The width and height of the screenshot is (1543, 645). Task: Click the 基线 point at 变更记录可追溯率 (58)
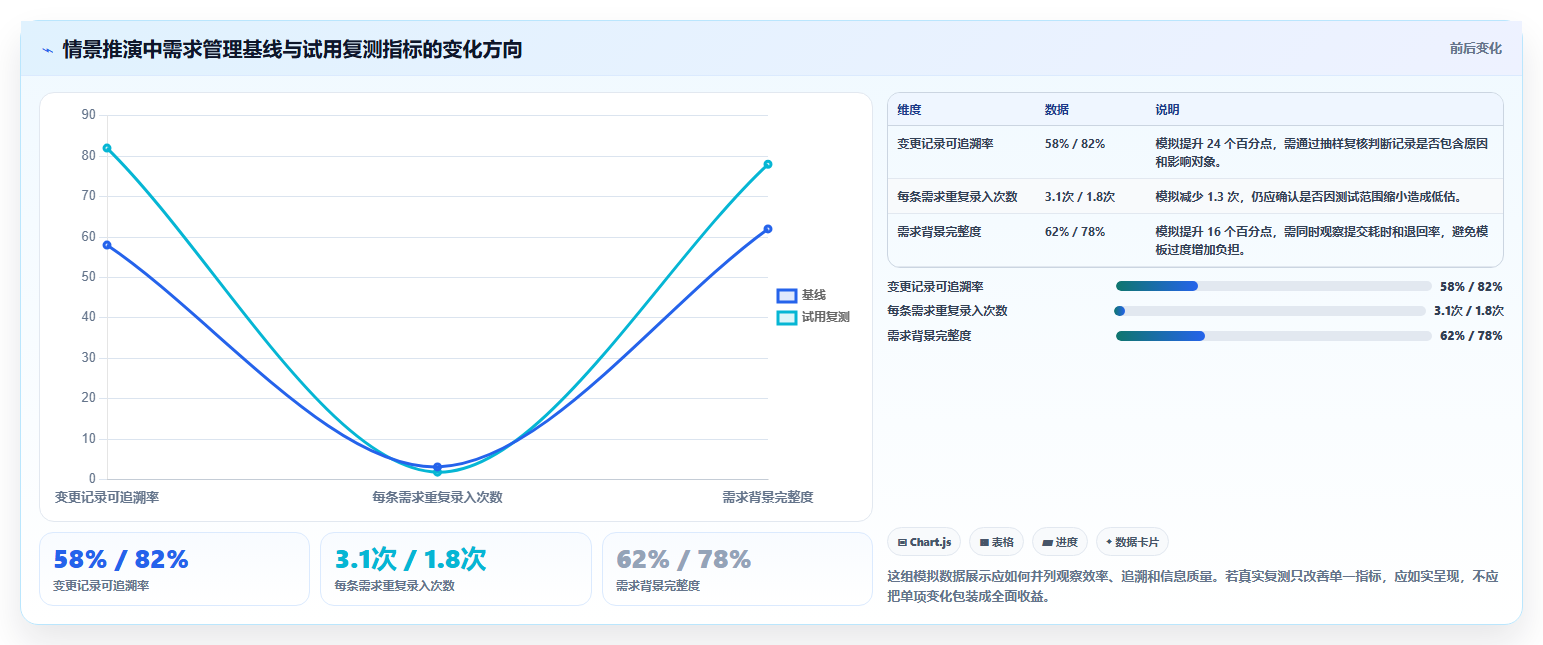(107, 245)
